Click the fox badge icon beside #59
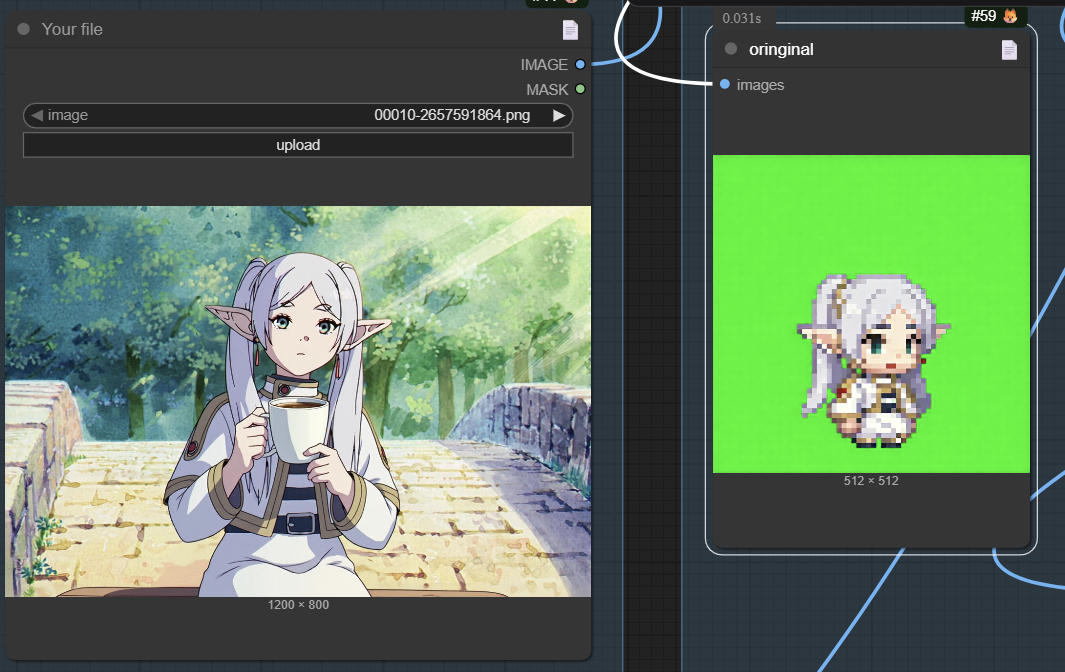Screen dimensions: 1065x672 point(1010,16)
